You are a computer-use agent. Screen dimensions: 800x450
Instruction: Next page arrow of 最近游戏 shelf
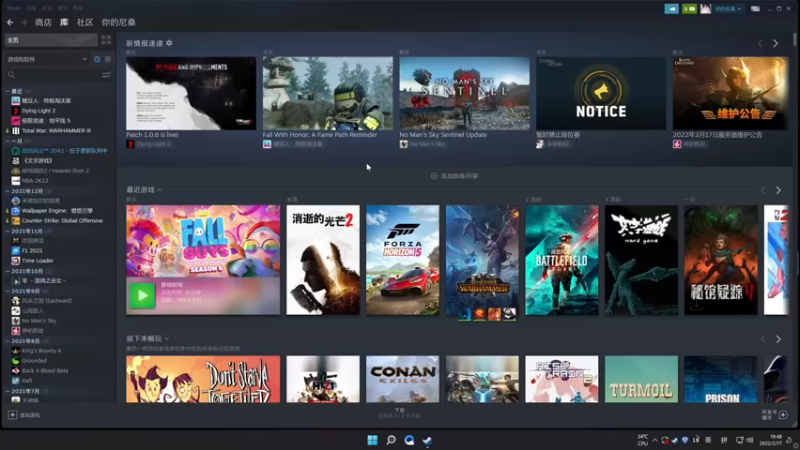(x=778, y=190)
